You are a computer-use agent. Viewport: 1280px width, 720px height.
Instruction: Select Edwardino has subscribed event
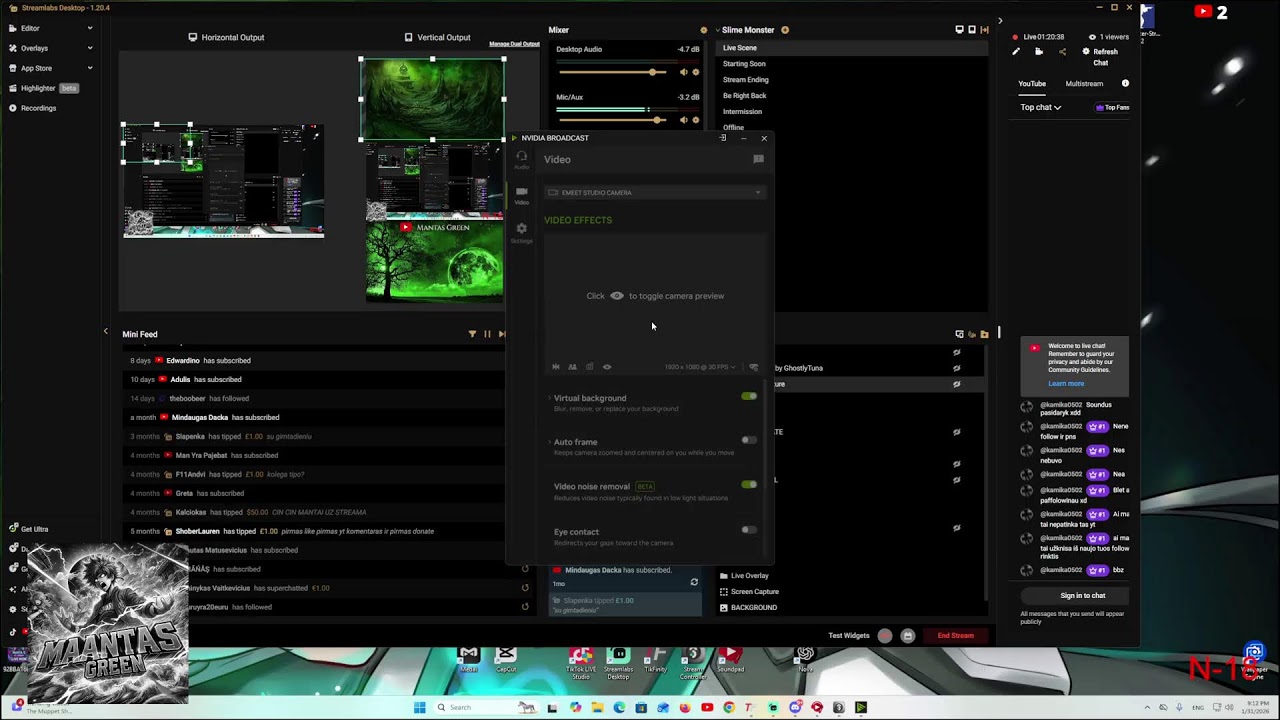[315, 360]
